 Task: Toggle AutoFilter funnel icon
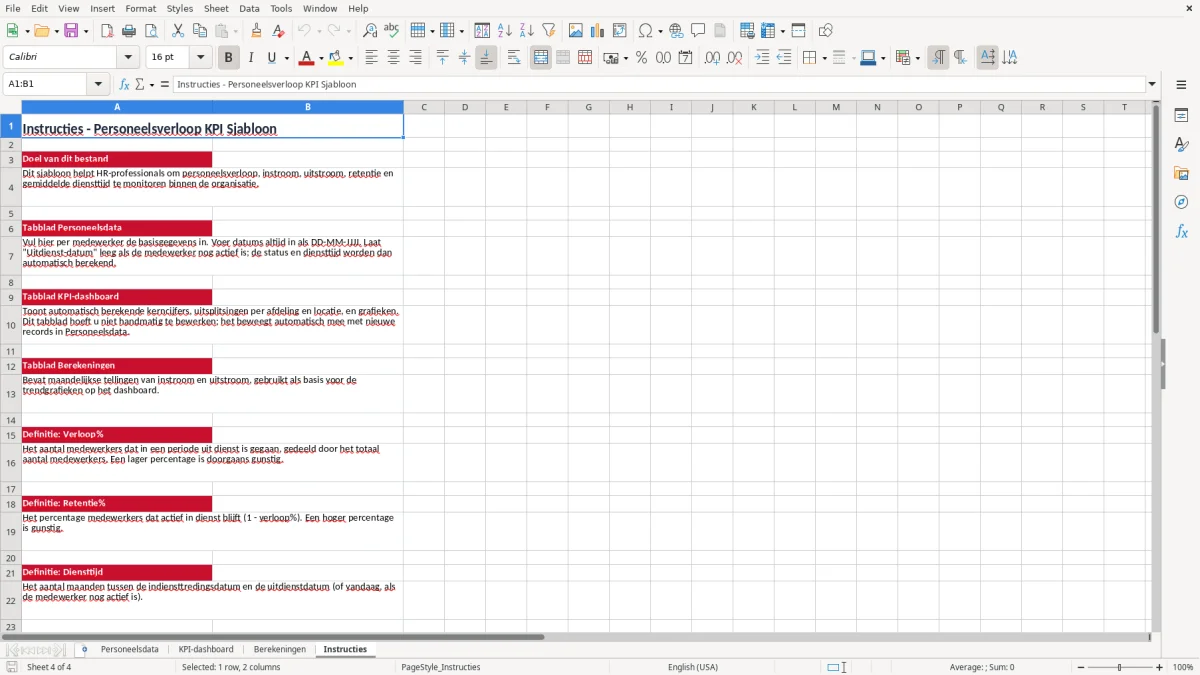pyautogui.click(x=549, y=31)
